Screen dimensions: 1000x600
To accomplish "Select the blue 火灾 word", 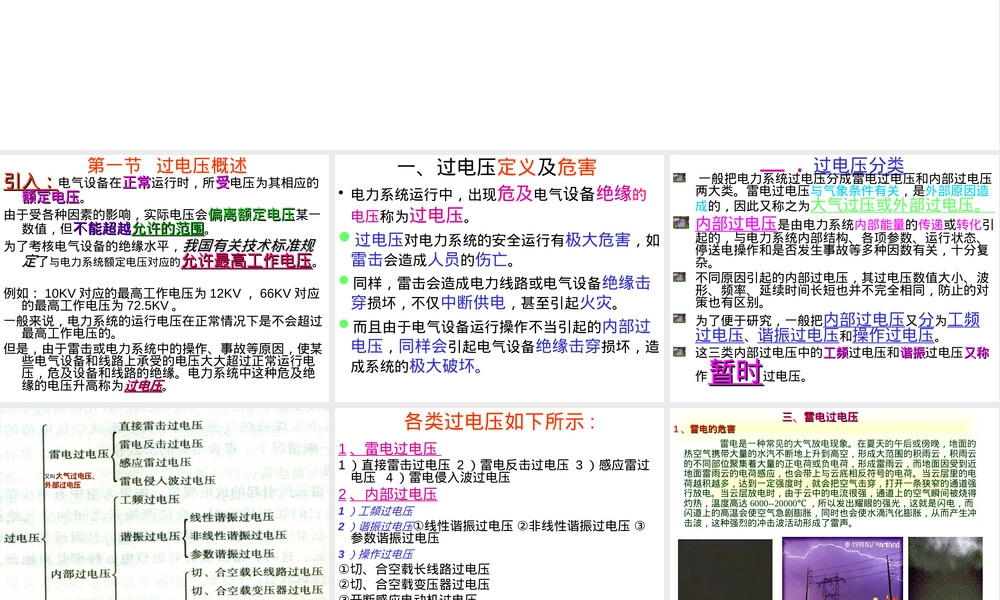I will coord(596,302).
